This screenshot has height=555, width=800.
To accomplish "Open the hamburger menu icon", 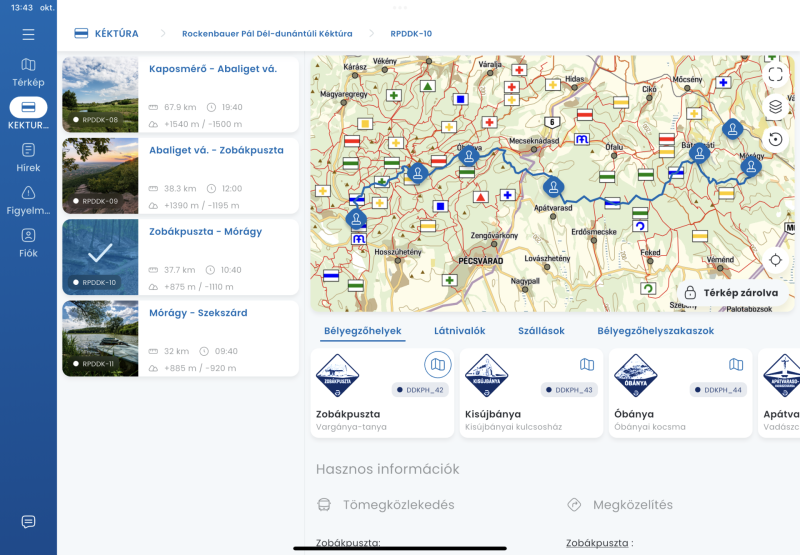I will tap(28, 35).
